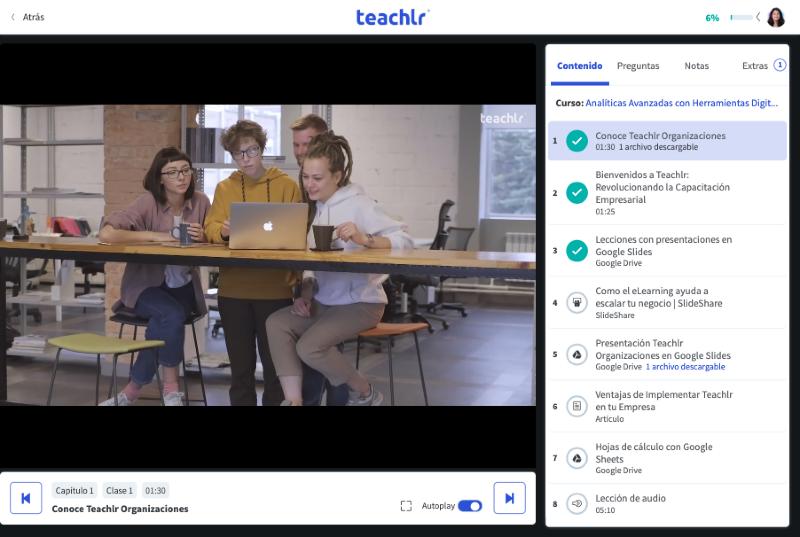
Task: Click article icon of lesson 6
Action: [x=577, y=406]
